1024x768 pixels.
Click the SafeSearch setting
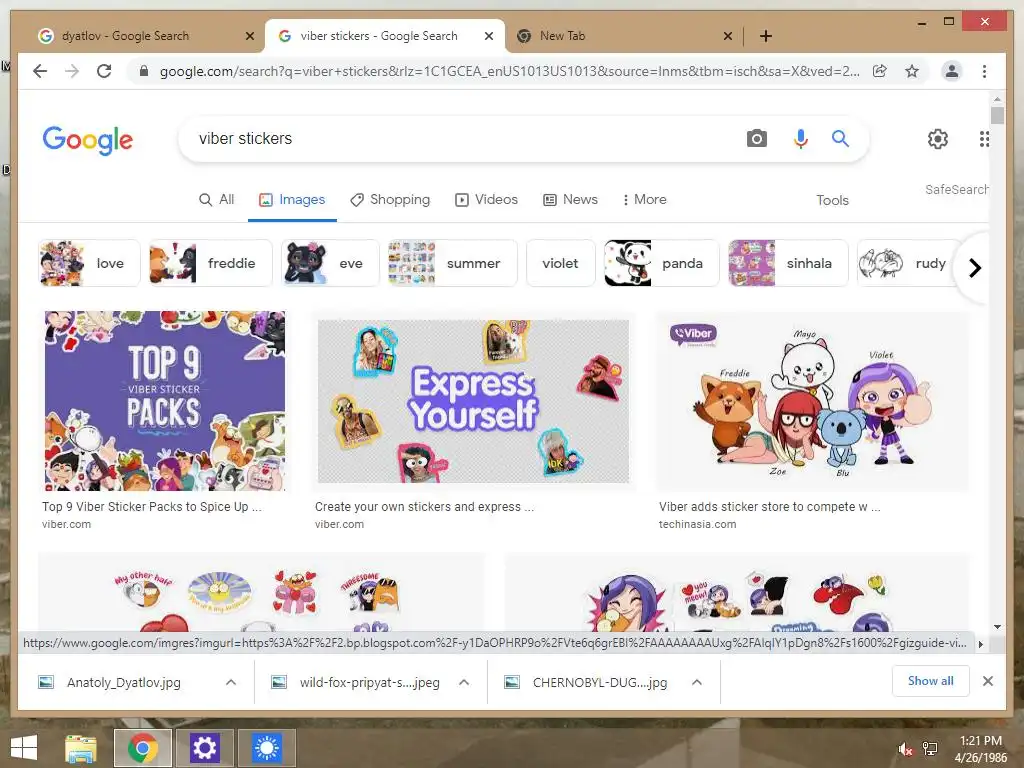[956, 189]
